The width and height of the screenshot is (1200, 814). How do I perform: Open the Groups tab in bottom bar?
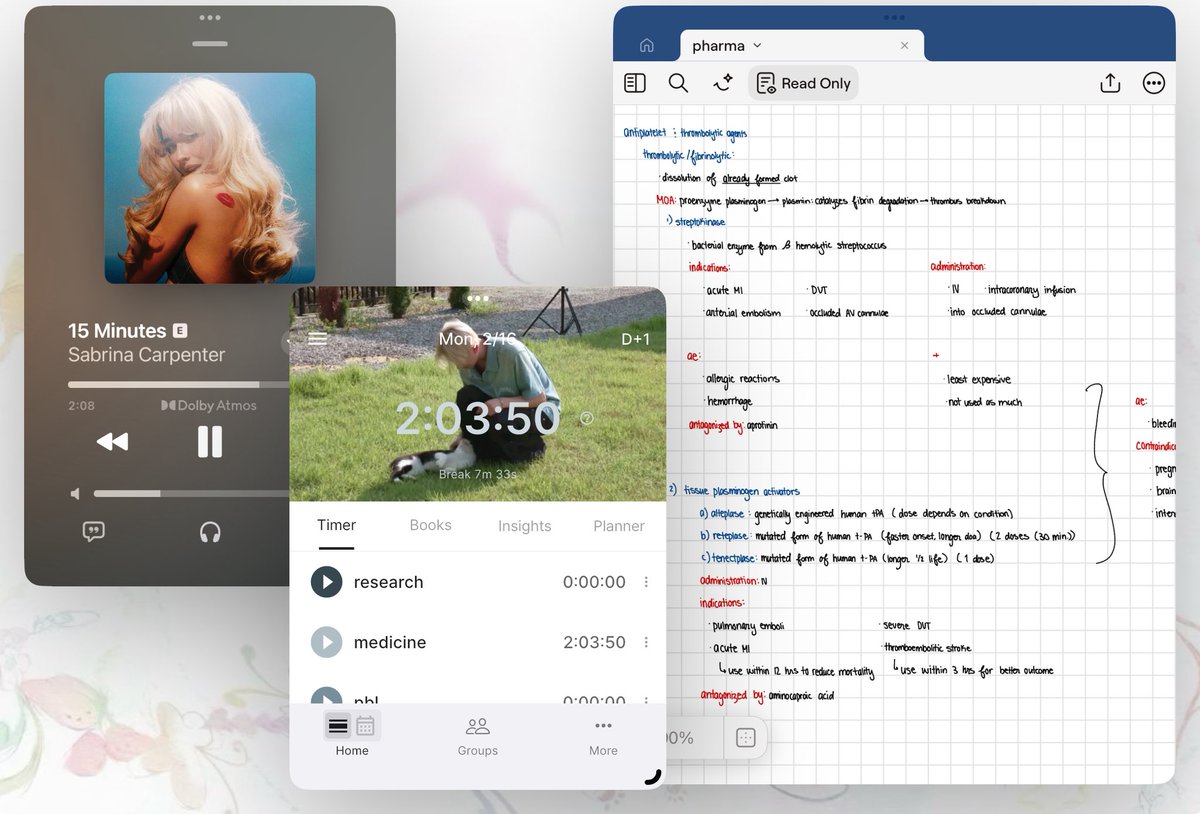[478, 736]
